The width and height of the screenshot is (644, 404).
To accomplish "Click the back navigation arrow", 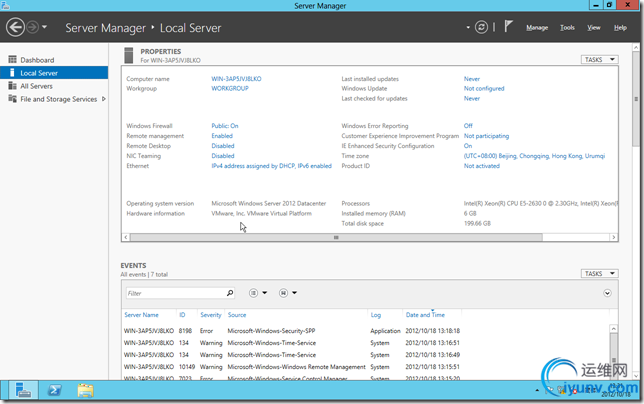I will (x=16, y=28).
